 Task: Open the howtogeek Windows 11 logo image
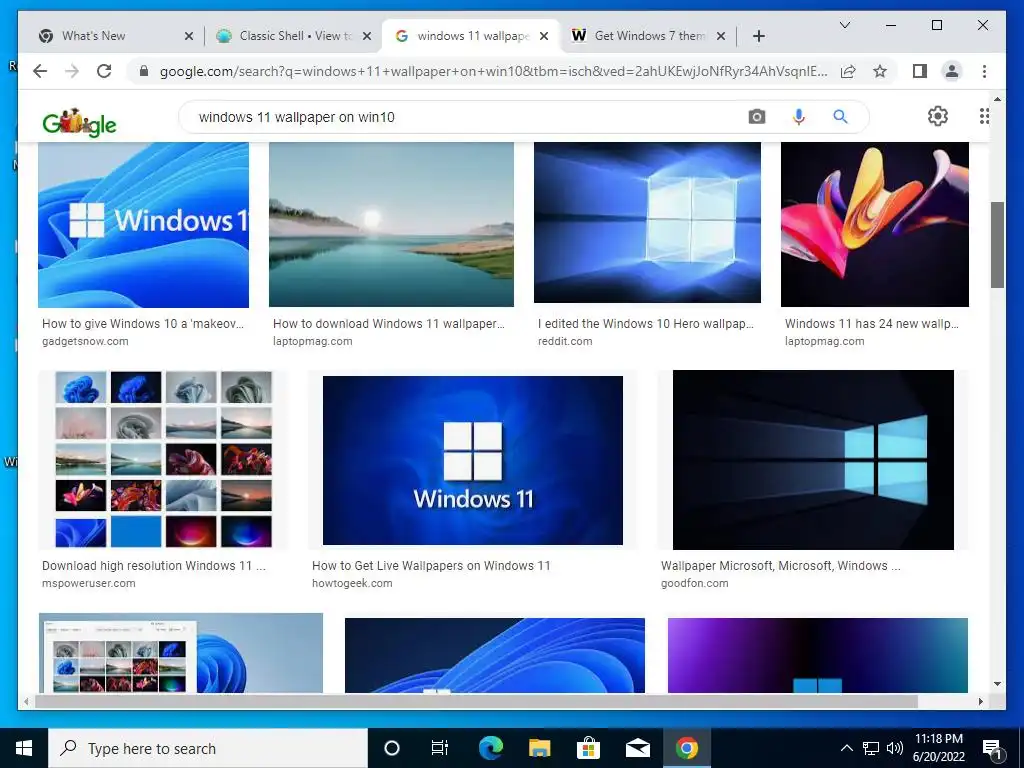tap(473, 460)
